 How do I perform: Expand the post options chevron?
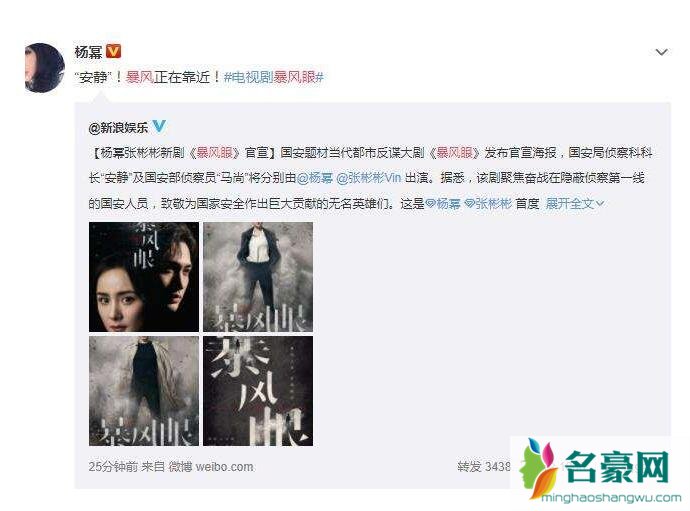click(x=661, y=52)
